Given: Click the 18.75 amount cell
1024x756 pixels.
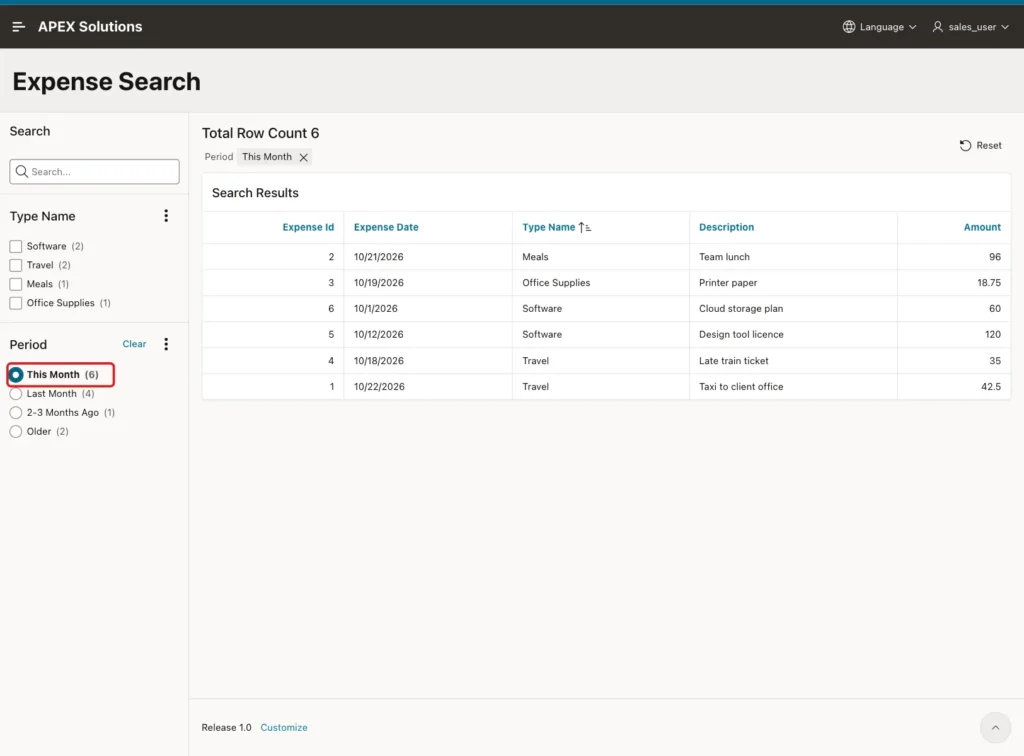Looking at the screenshot, I should click(x=953, y=283).
